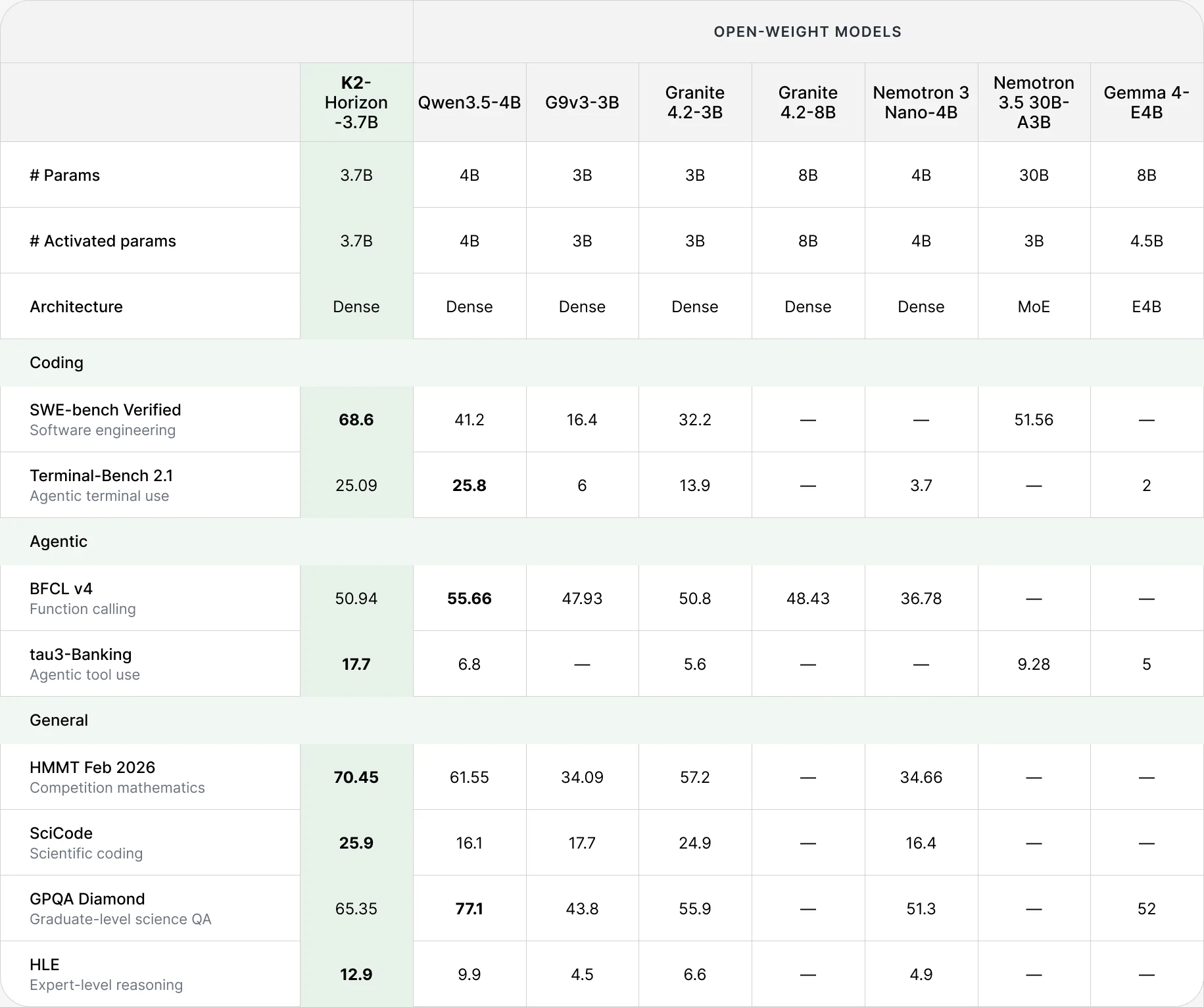1204x1007 pixels.
Task: Click the Granite 4.2-8B column header
Action: pyautogui.click(x=808, y=103)
